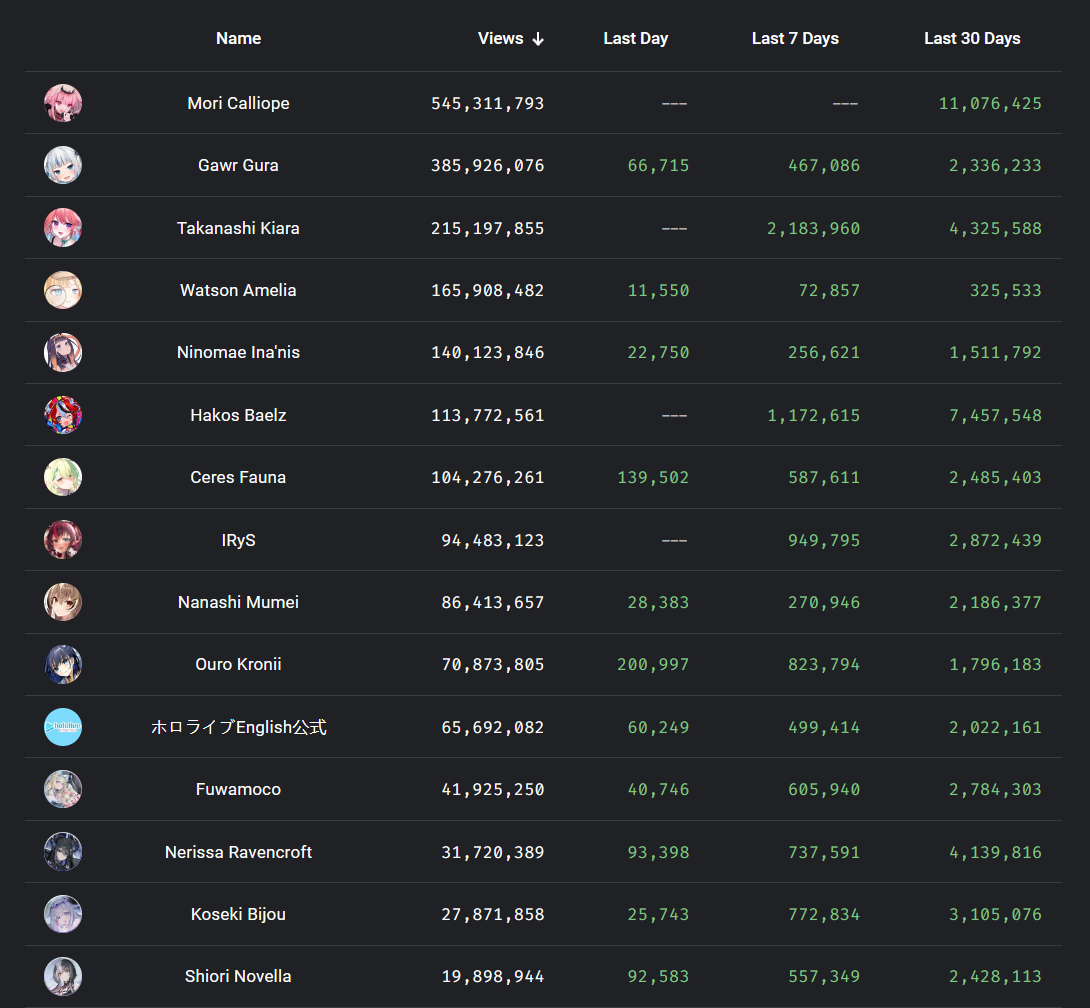This screenshot has width=1090, height=1008.
Task: Open the Gawr Gura name link
Action: [238, 165]
